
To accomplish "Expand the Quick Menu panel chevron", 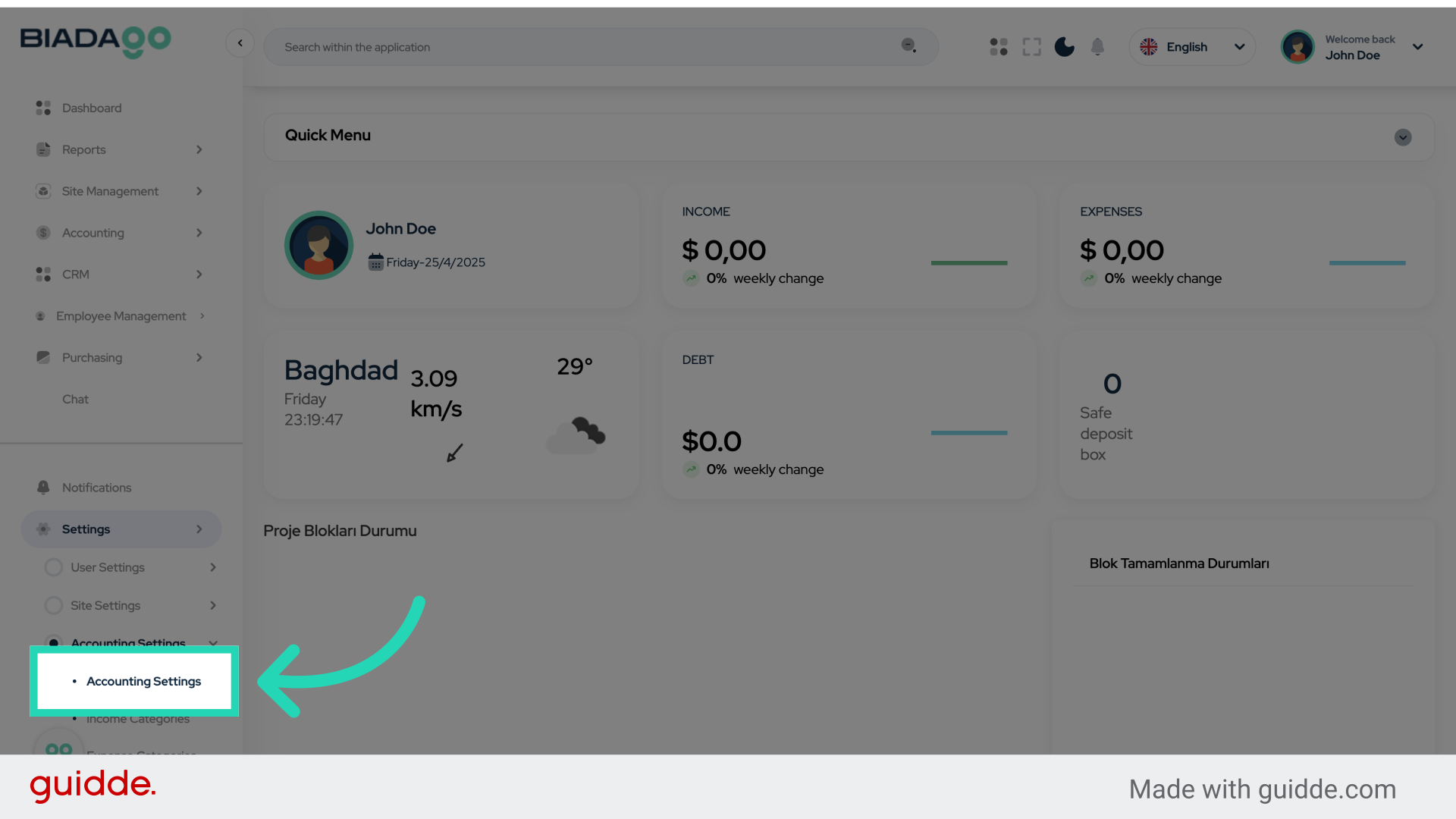I will point(1402,137).
